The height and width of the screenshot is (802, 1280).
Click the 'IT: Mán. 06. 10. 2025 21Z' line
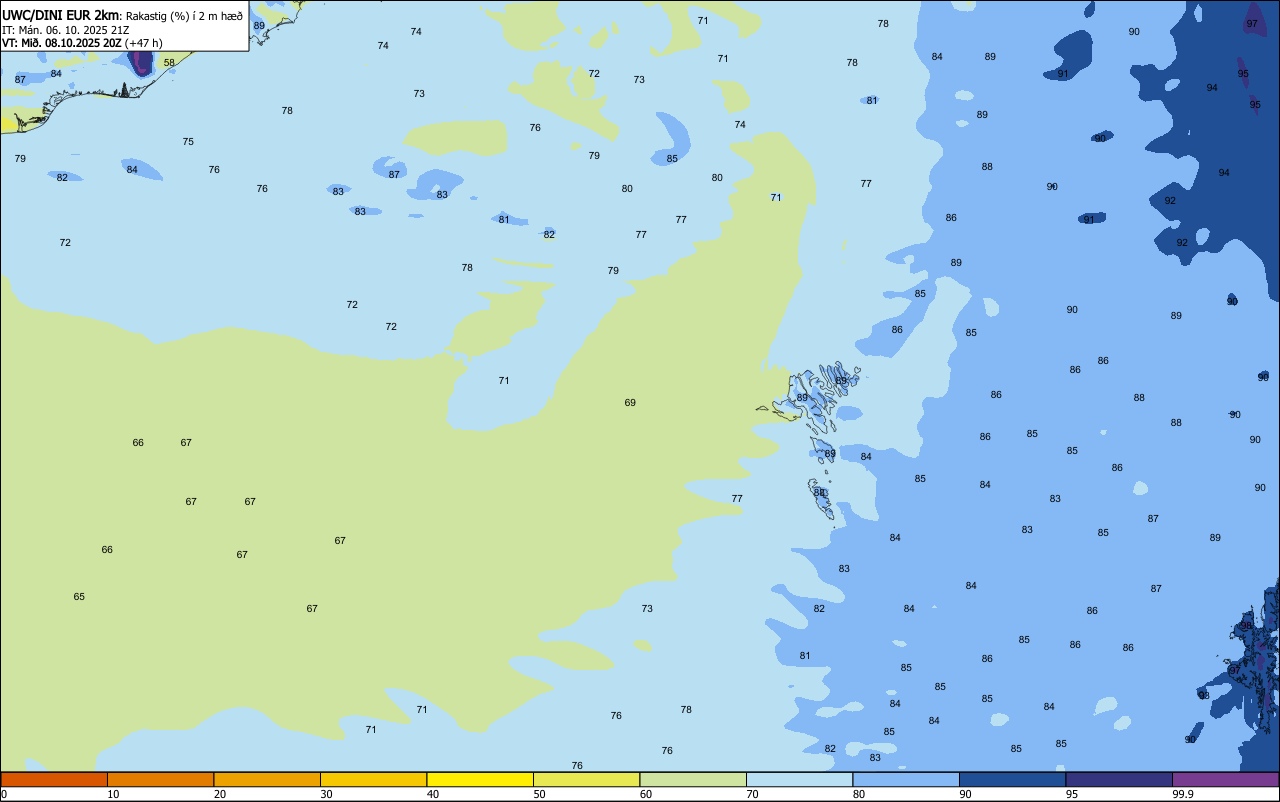(66, 30)
